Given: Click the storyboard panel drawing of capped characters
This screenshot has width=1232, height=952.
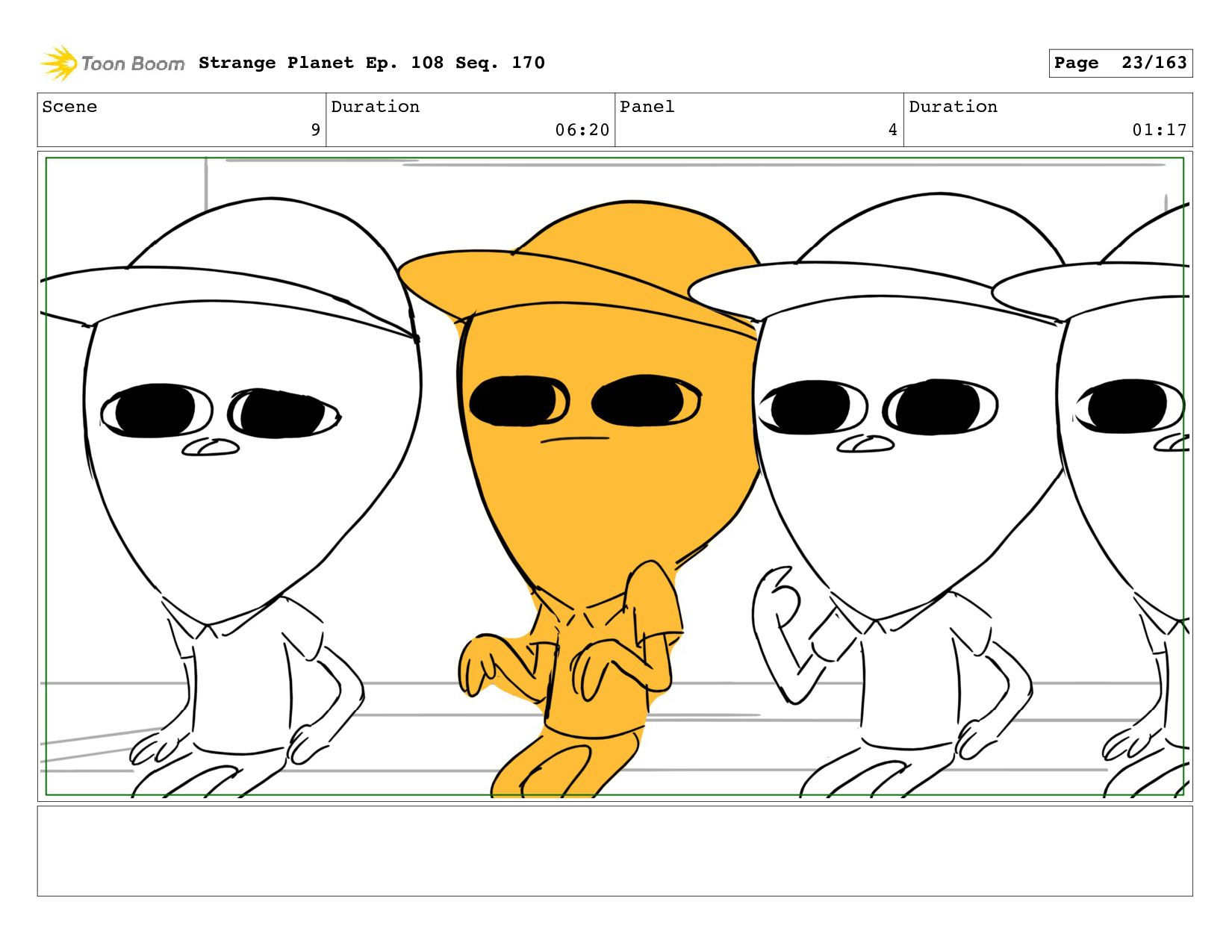Looking at the screenshot, I should click(x=615, y=476).
